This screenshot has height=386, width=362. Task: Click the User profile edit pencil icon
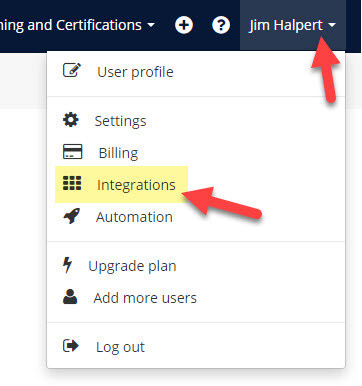pos(72,70)
